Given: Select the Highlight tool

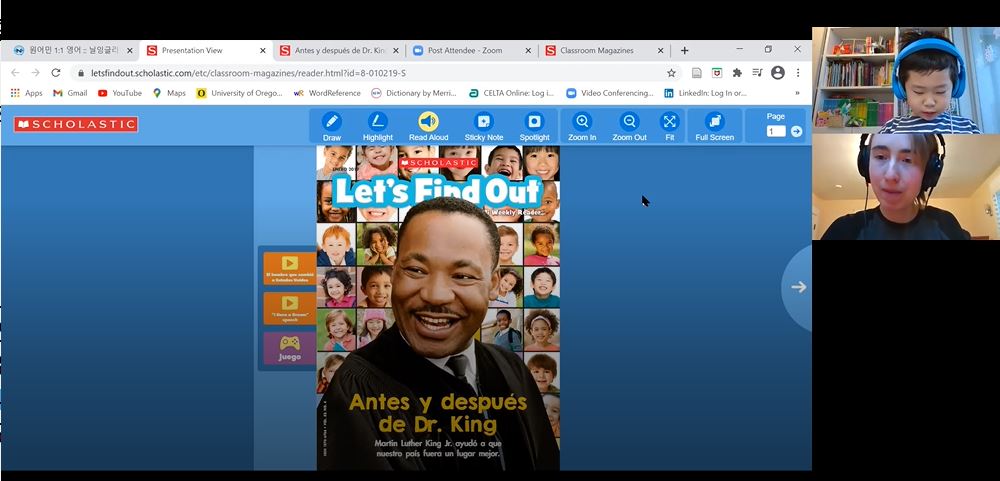Looking at the screenshot, I should point(378,126).
